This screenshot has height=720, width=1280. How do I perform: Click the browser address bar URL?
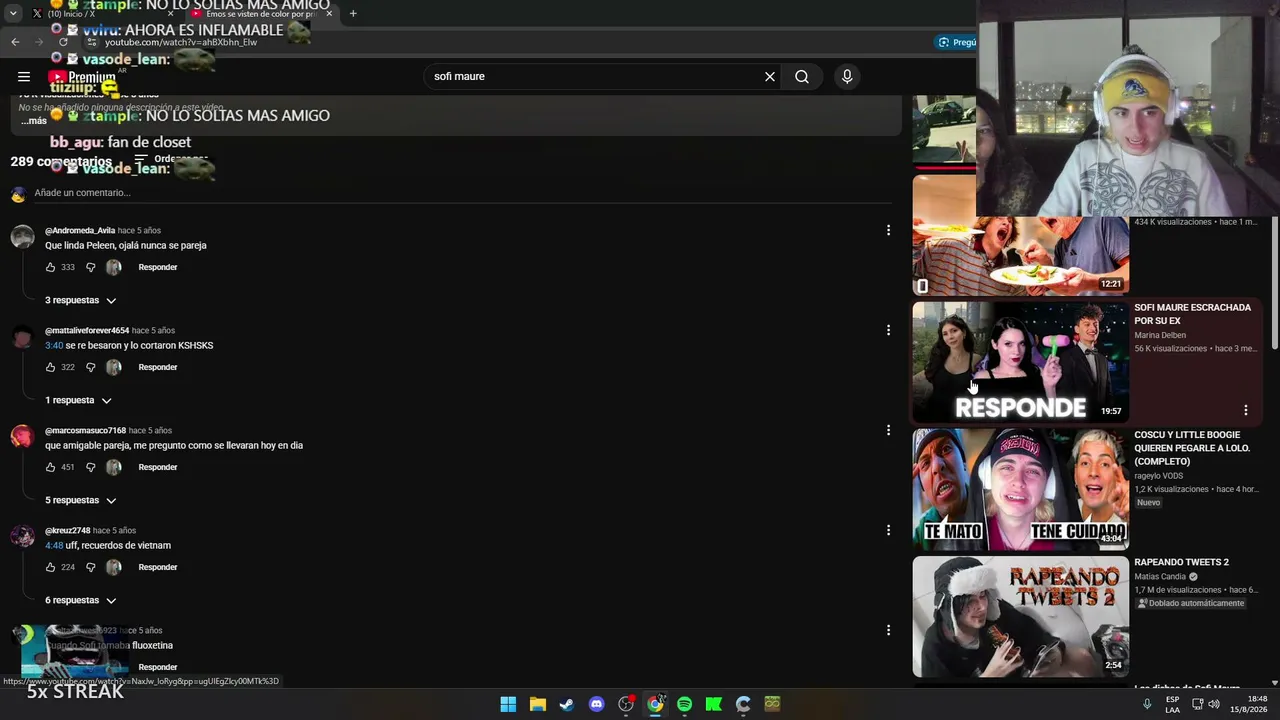(181, 42)
